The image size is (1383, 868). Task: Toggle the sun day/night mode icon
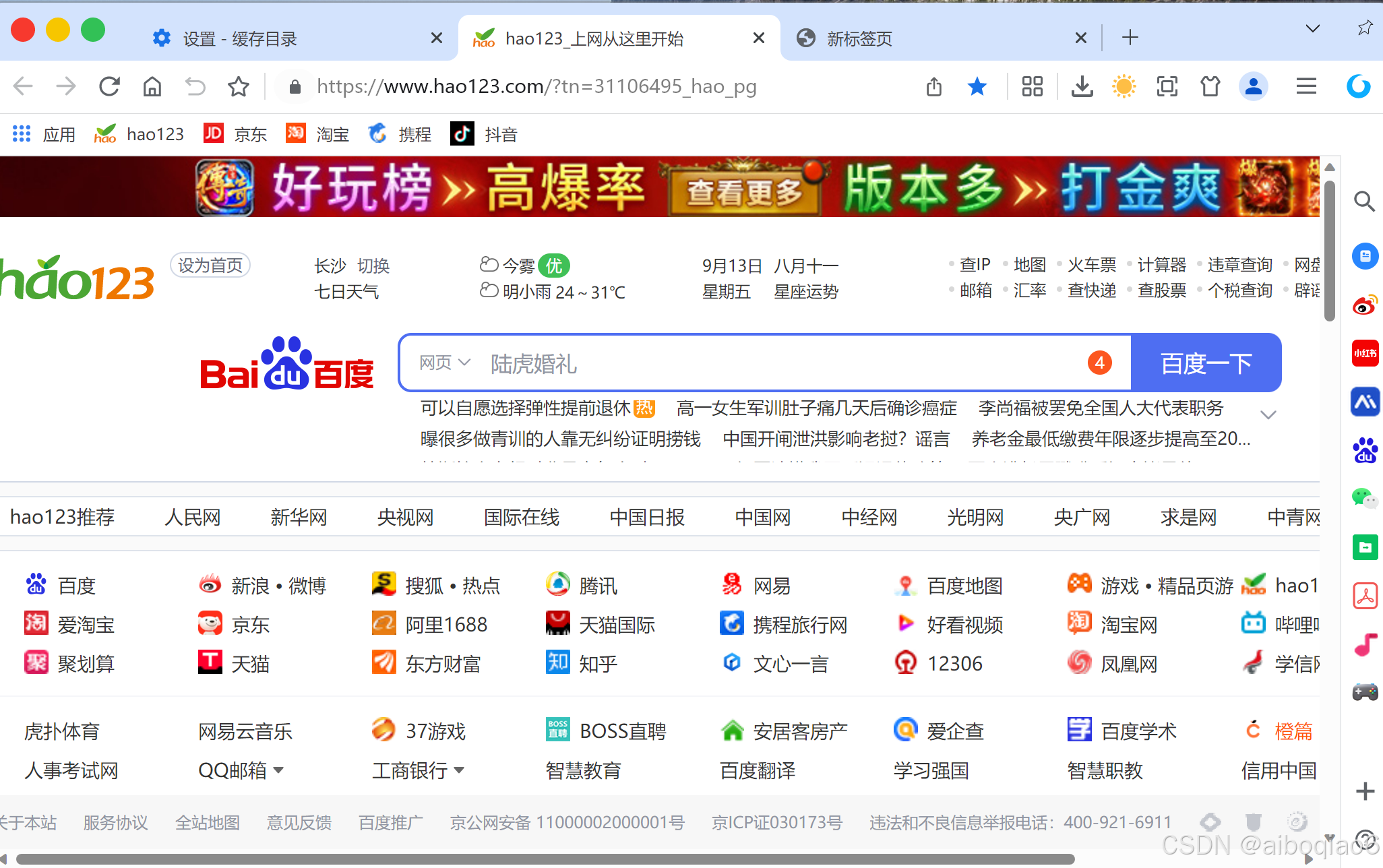click(x=1124, y=86)
